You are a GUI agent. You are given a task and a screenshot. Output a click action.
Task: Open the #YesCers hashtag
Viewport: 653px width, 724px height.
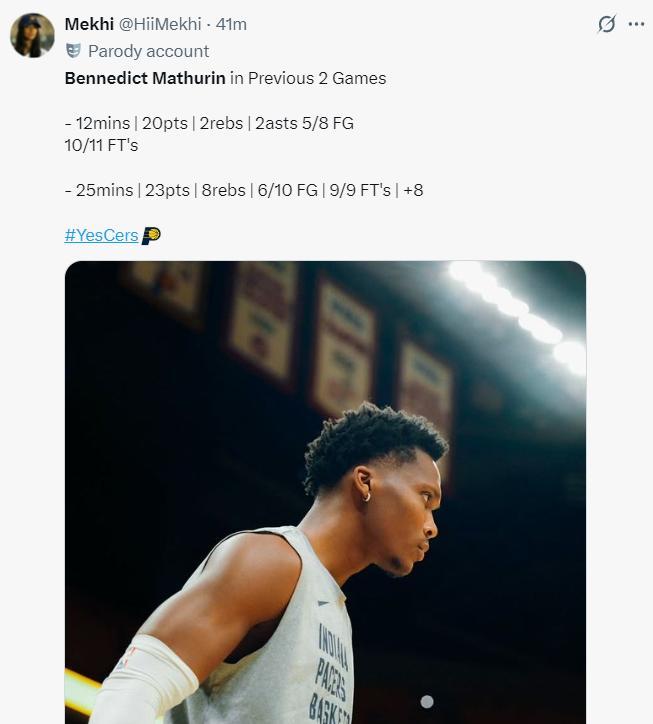tap(101, 236)
